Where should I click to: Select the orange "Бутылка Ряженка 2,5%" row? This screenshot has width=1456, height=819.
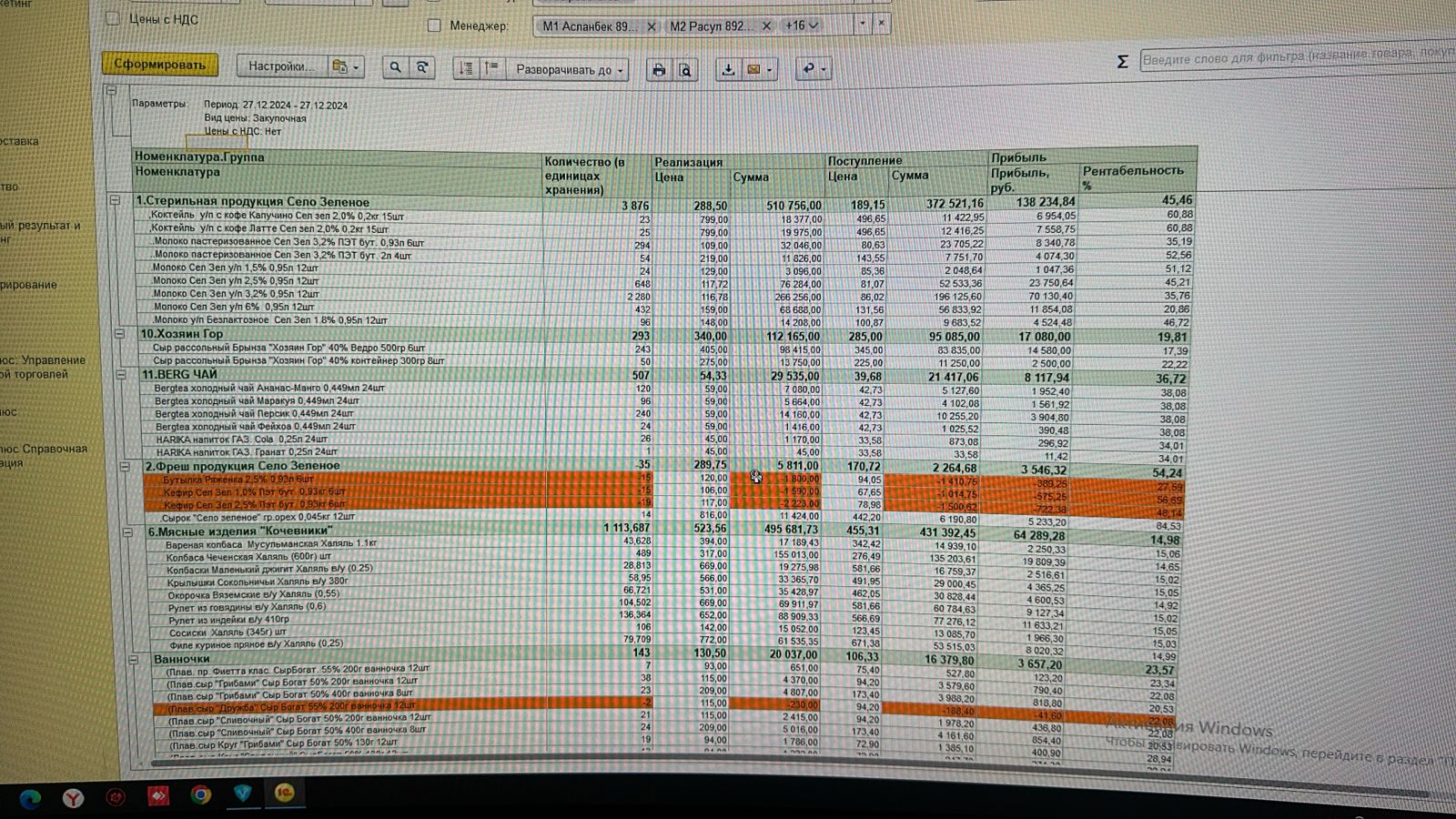[x=238, y=479]
